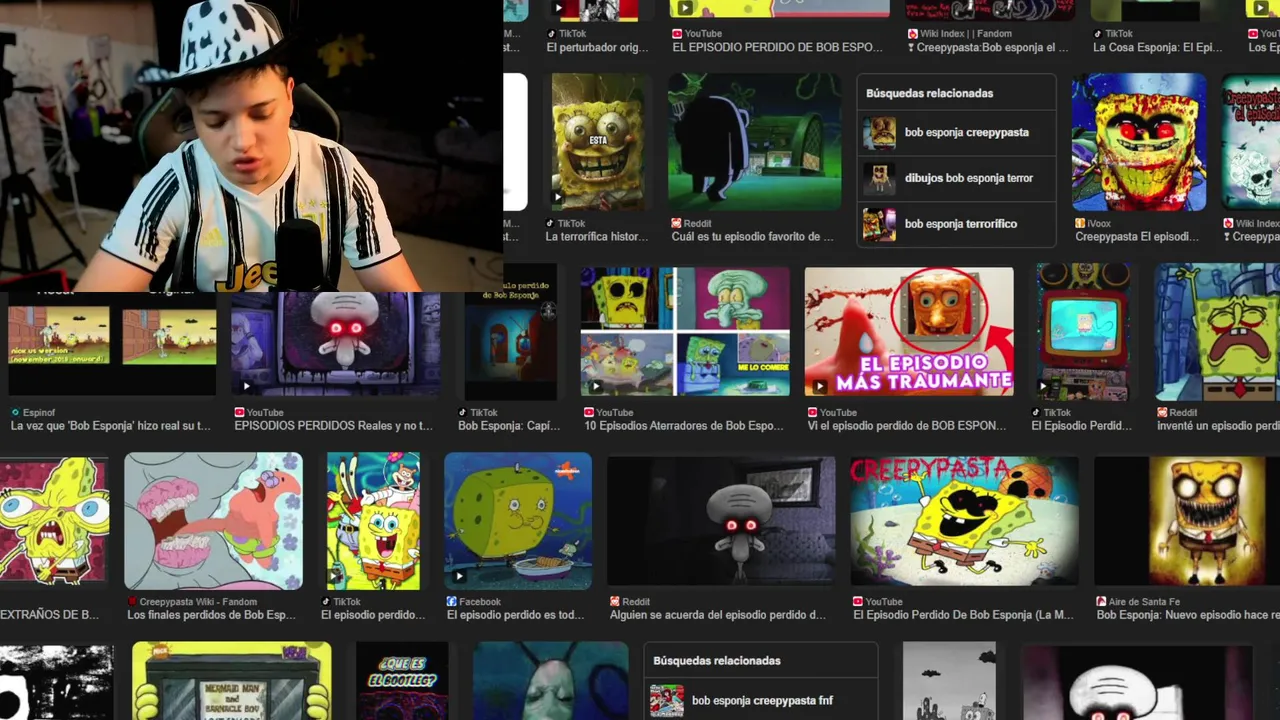The width and height of the screenshot is (1280, 720).
Task: Open link '10 Episodios Aterradores de Bob Espo...'
Action: pyautogui.click(x=684, y=426)
